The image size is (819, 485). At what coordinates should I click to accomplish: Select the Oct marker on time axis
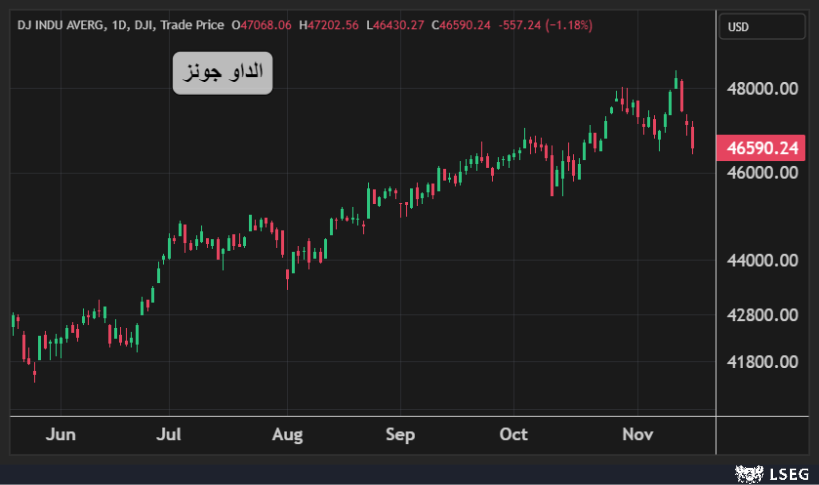tap(513, 434)
